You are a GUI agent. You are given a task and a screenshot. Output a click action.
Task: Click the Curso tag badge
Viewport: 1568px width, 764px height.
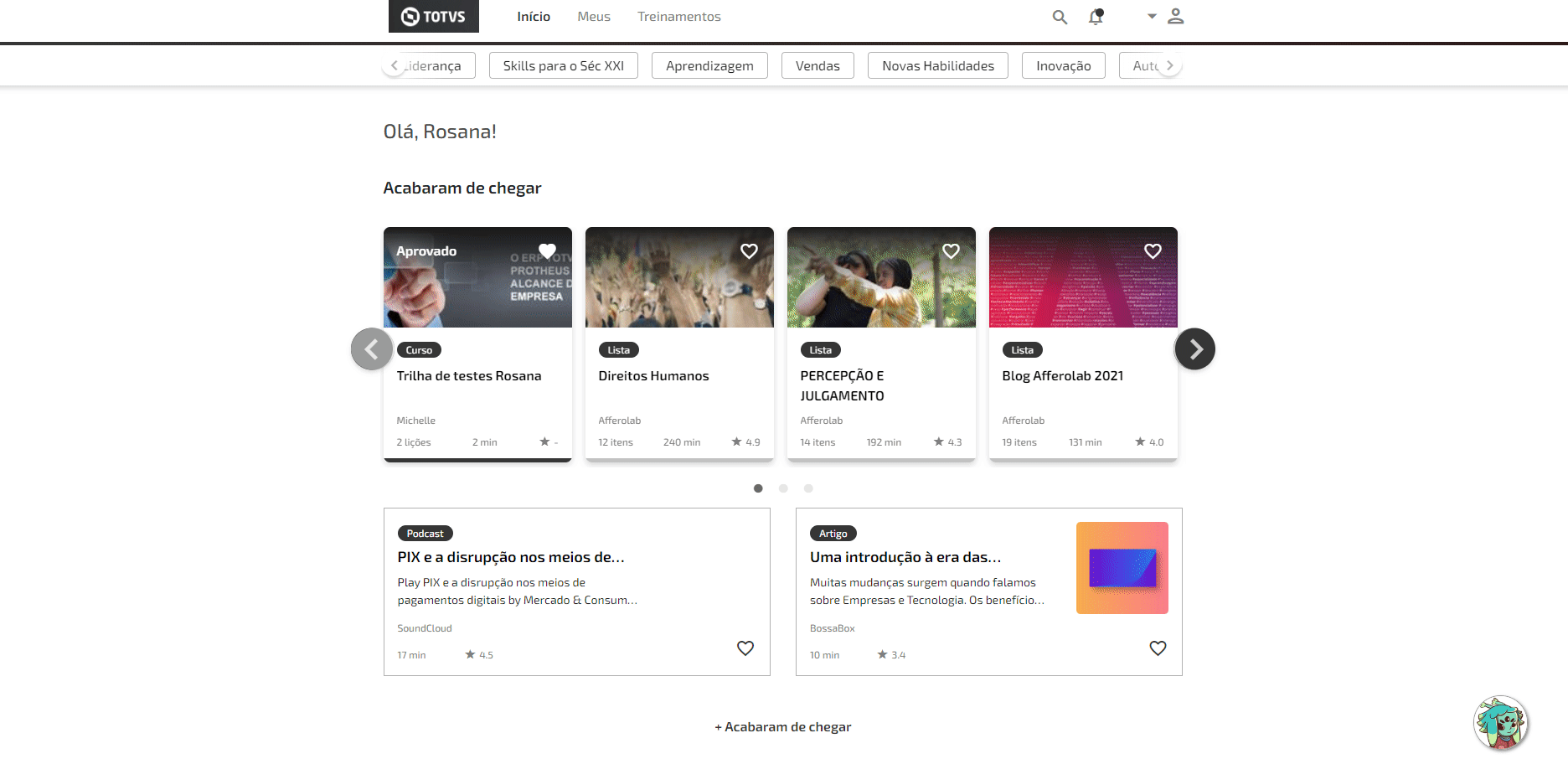click(x=419, y=350)
